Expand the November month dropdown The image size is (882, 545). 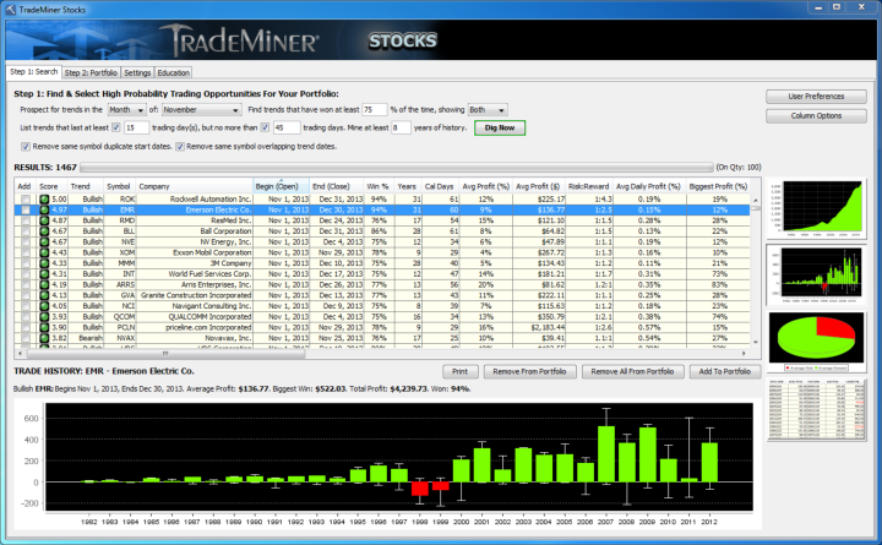[x=201, y=109]
